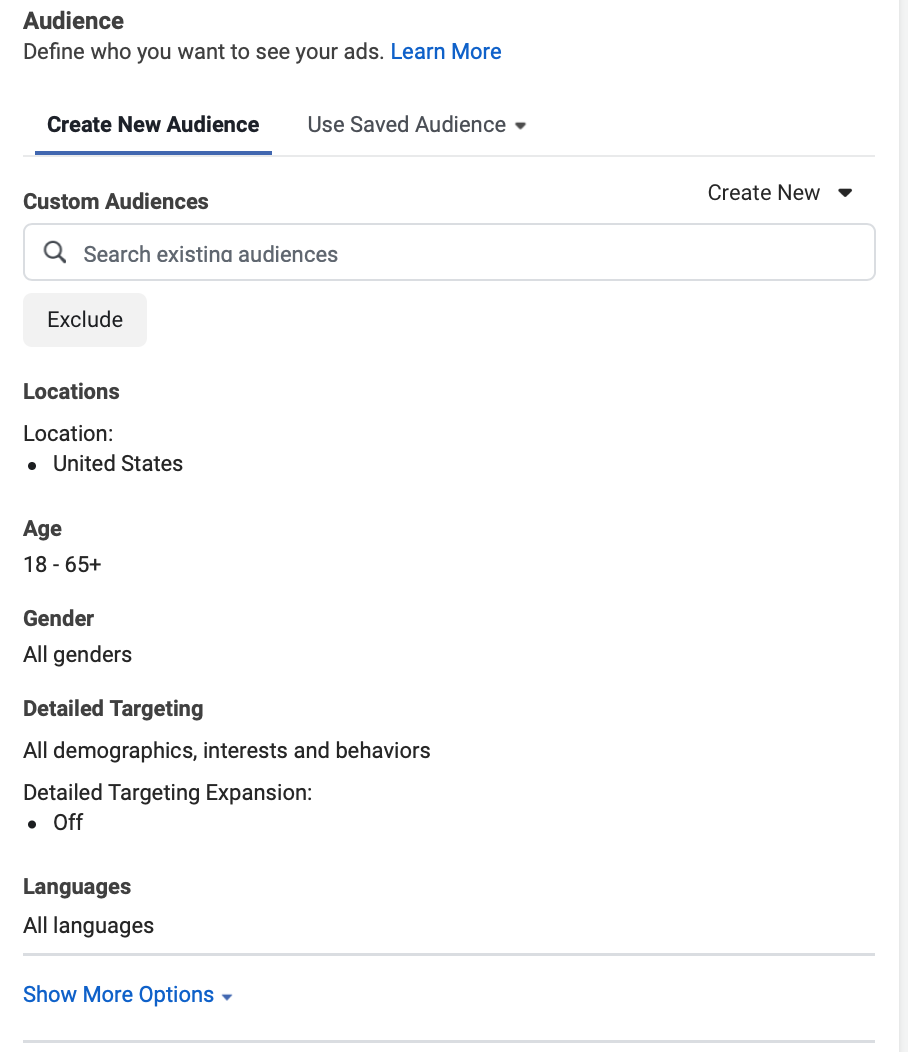The height and width of the screenshot is (1052, 908).
Task: Click the search magnifying glass icon
Action: [55, 252]
